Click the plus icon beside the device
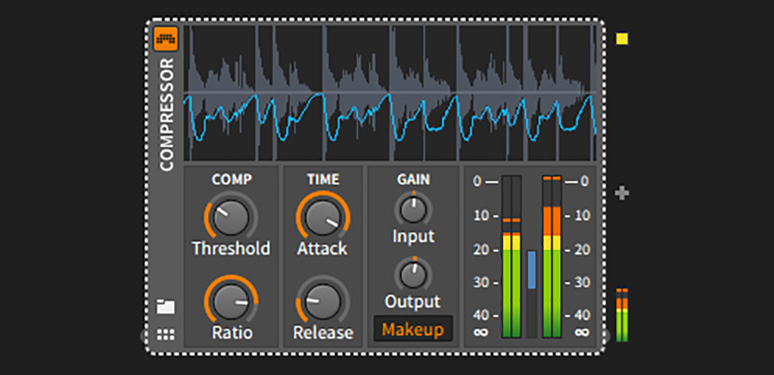 (621, 193)
